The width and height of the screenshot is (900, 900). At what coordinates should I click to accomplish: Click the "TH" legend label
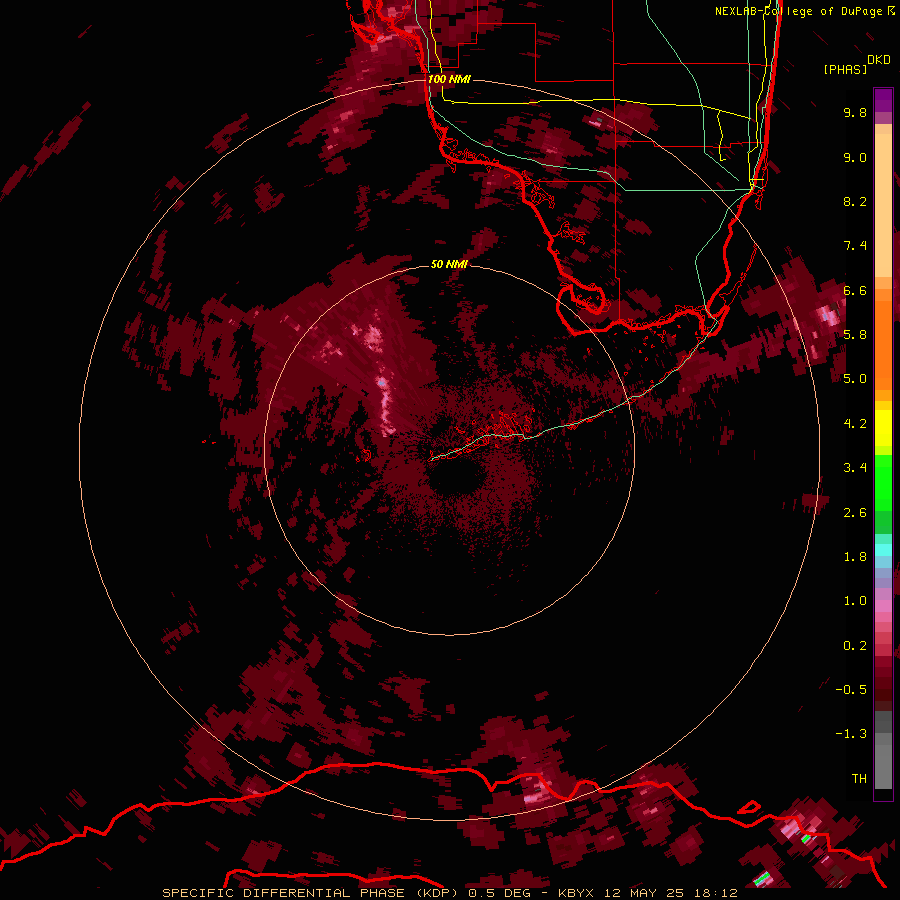859,779
